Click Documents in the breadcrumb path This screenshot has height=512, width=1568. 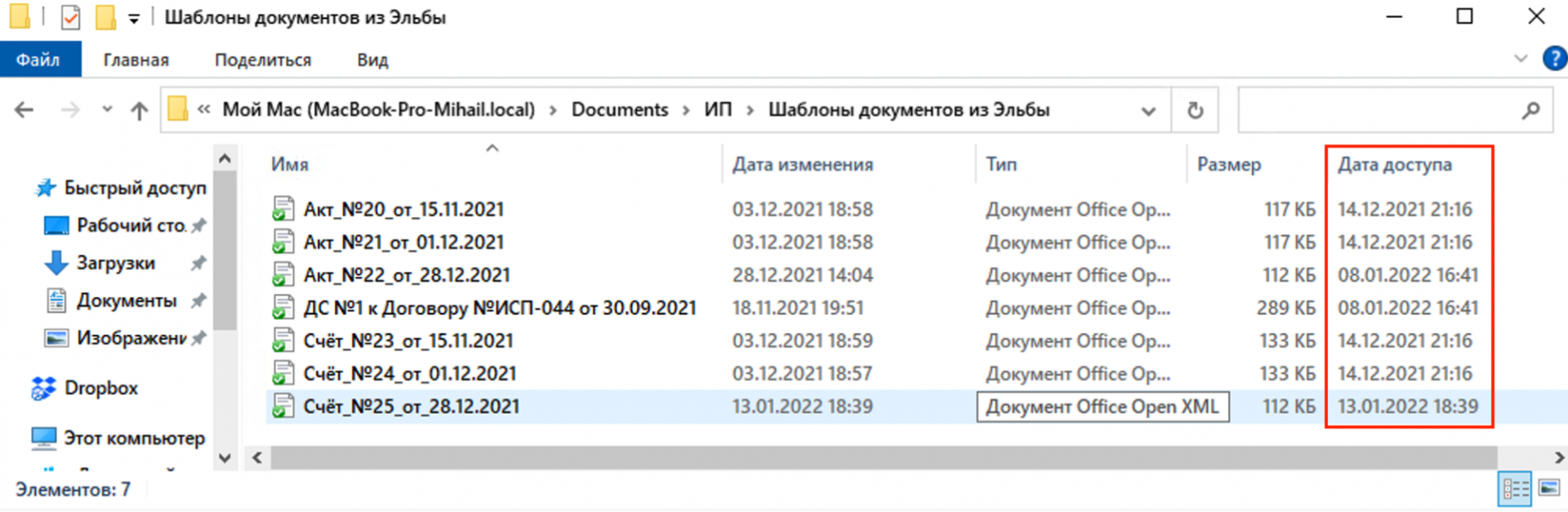619,110
